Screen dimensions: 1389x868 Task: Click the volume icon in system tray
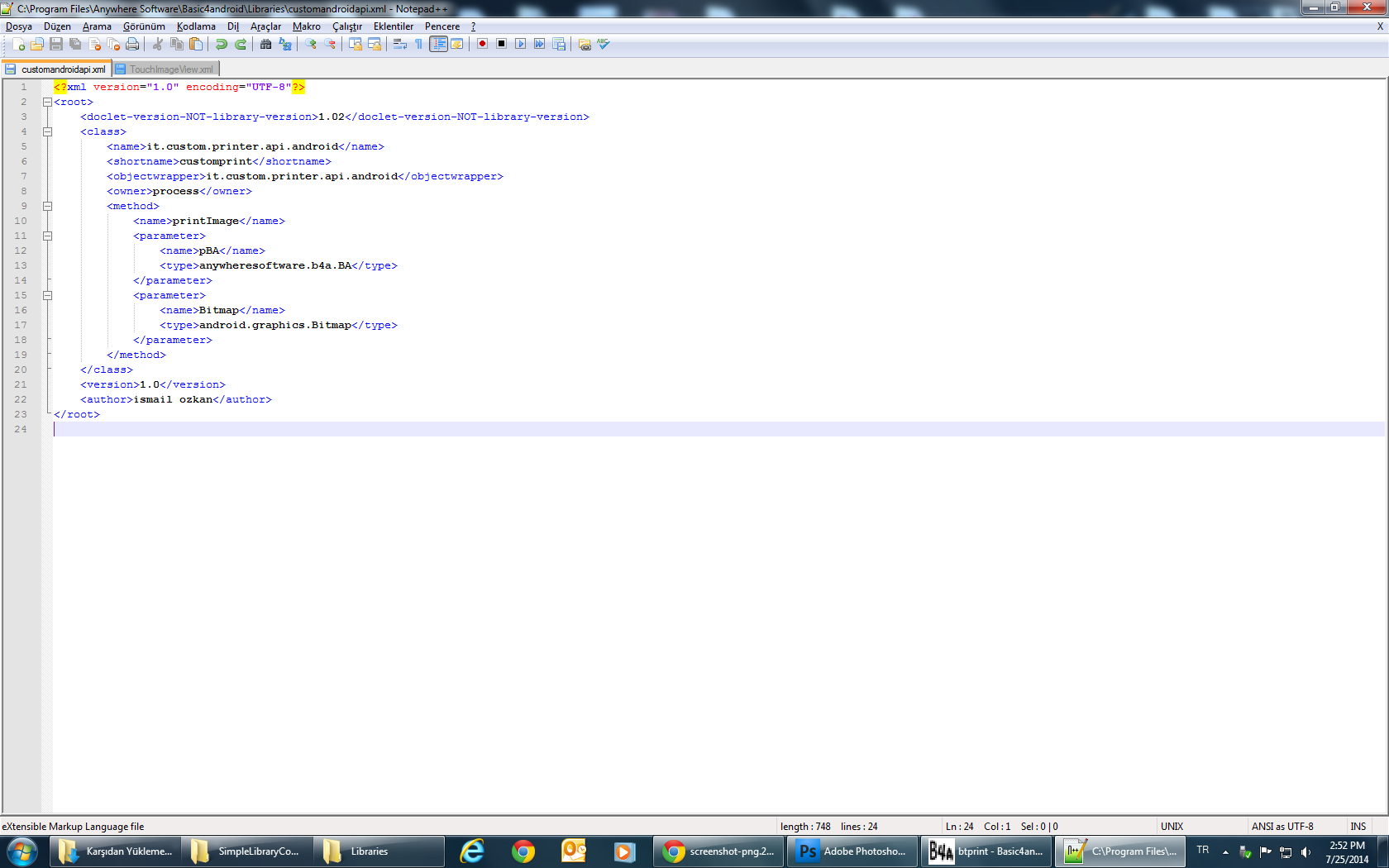(1305, 852)
